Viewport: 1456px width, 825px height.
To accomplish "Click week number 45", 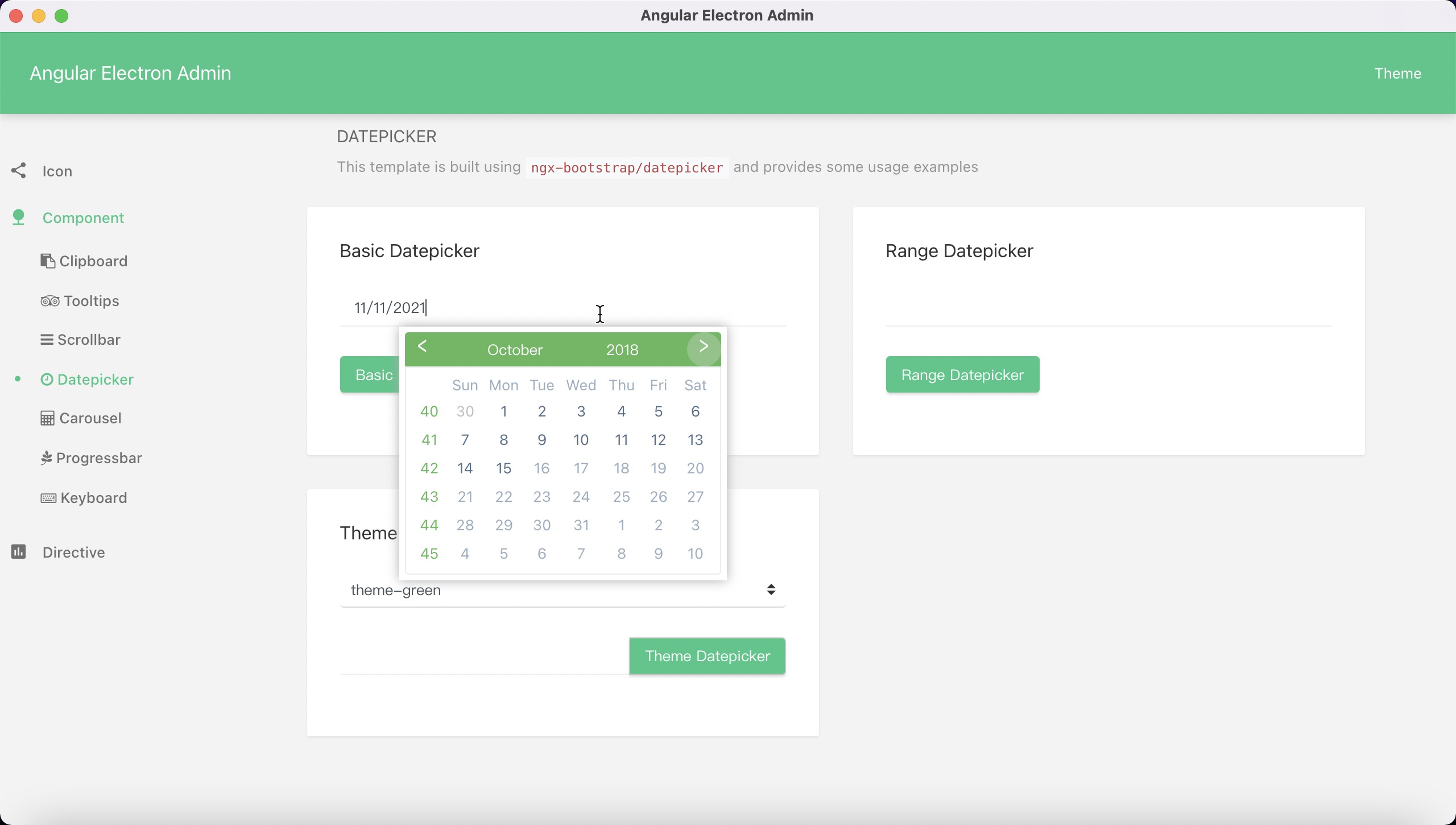I will 429,554.
